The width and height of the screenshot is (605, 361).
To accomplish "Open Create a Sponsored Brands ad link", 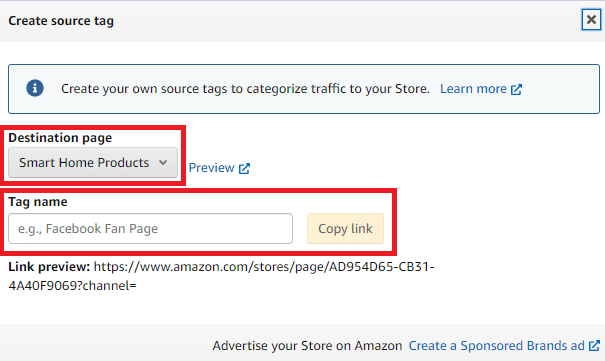I will (497, 346).
